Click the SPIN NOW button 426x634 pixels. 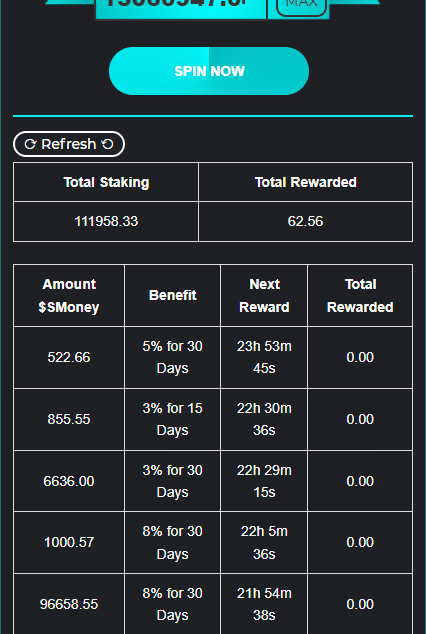[x=209, y=71]
